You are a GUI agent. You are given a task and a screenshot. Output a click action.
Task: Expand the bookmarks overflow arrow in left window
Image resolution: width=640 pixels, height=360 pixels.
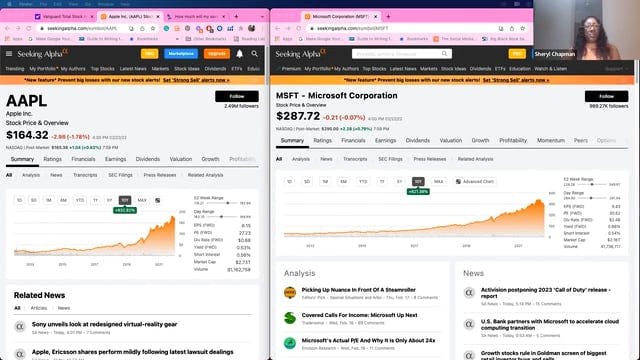pyautogui.click(x=177, y=39)
